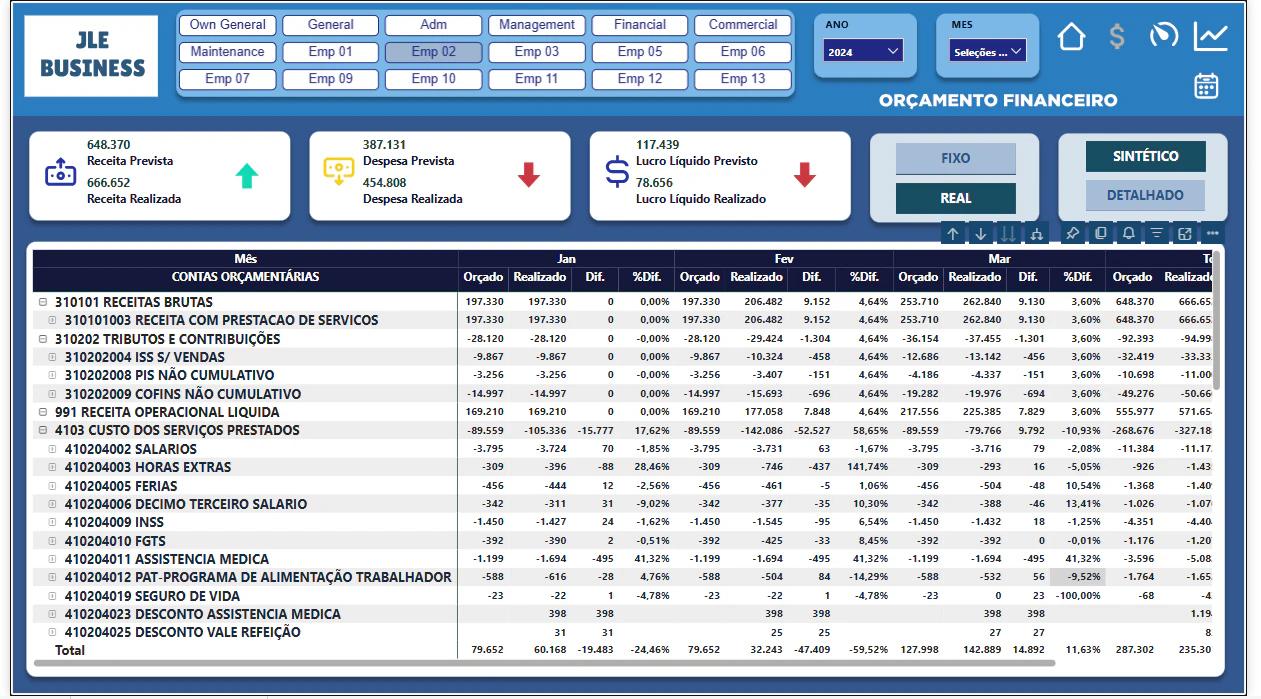Open the visual filters icon

point(1157,233)
